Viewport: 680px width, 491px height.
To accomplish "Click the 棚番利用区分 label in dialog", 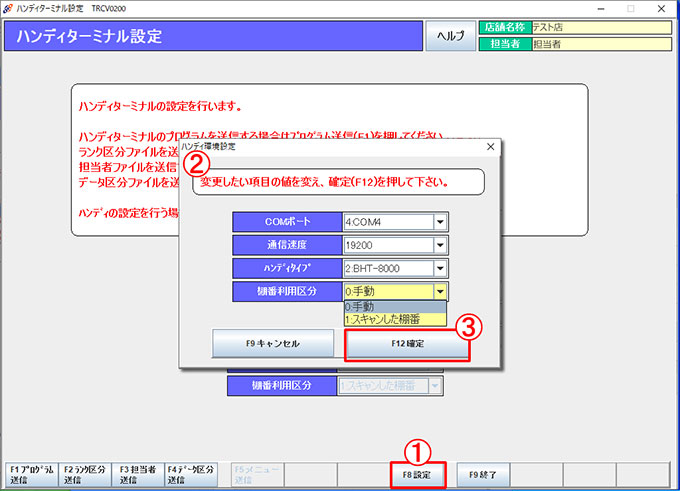I will click(287, 291).
